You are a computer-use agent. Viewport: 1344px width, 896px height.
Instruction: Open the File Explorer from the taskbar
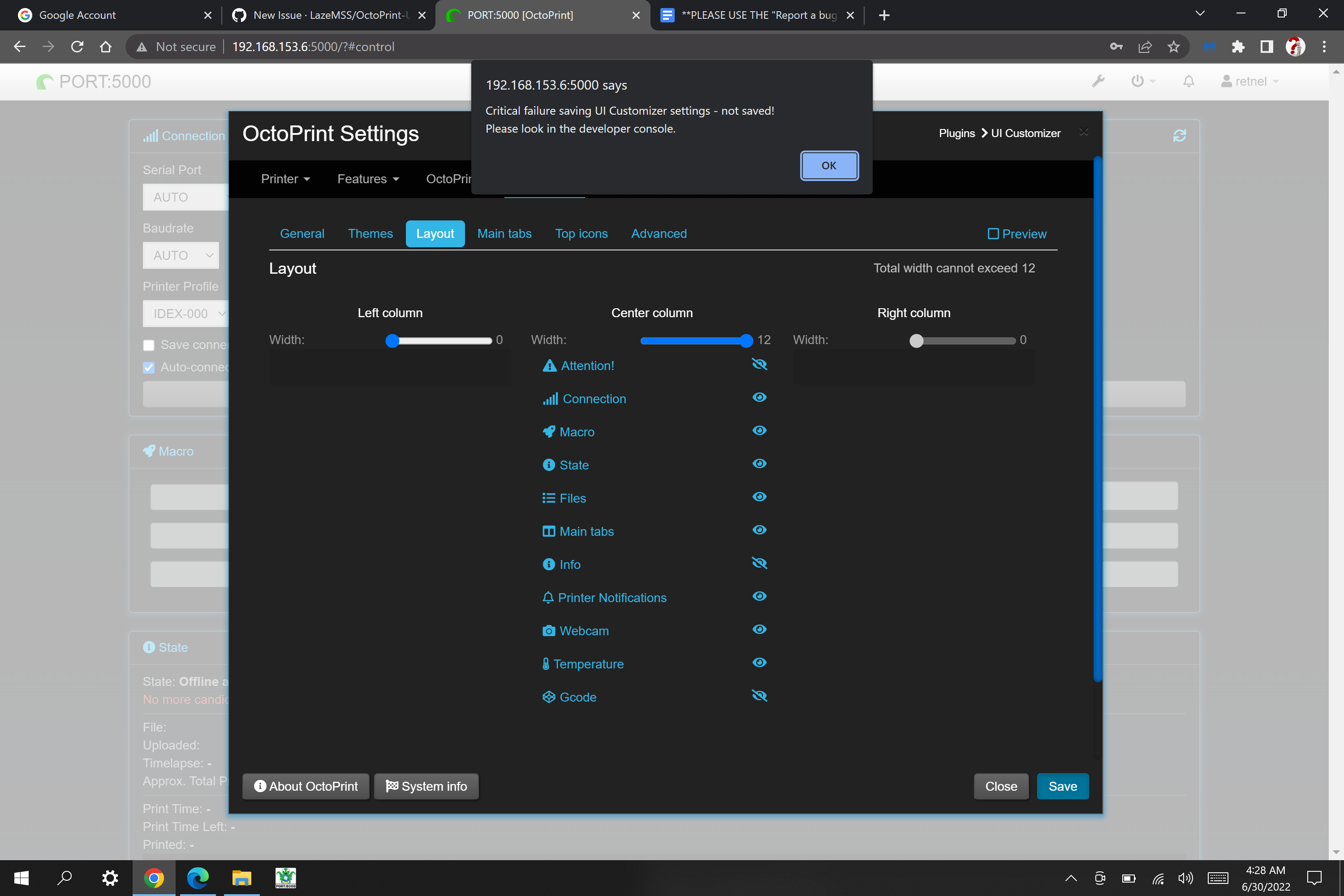[242, 878]
